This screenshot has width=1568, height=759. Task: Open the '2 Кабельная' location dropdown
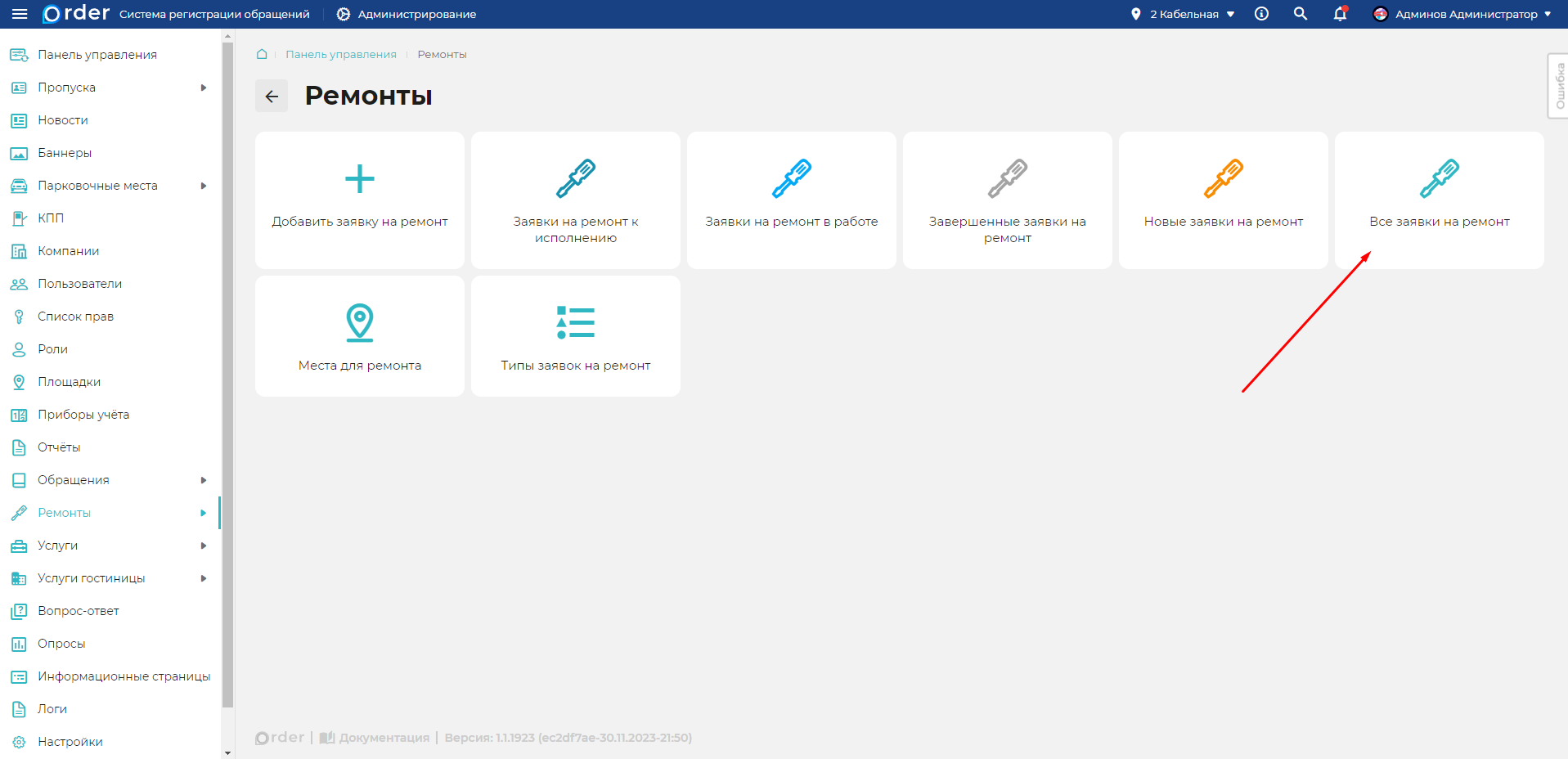(x=1183, y=14)
